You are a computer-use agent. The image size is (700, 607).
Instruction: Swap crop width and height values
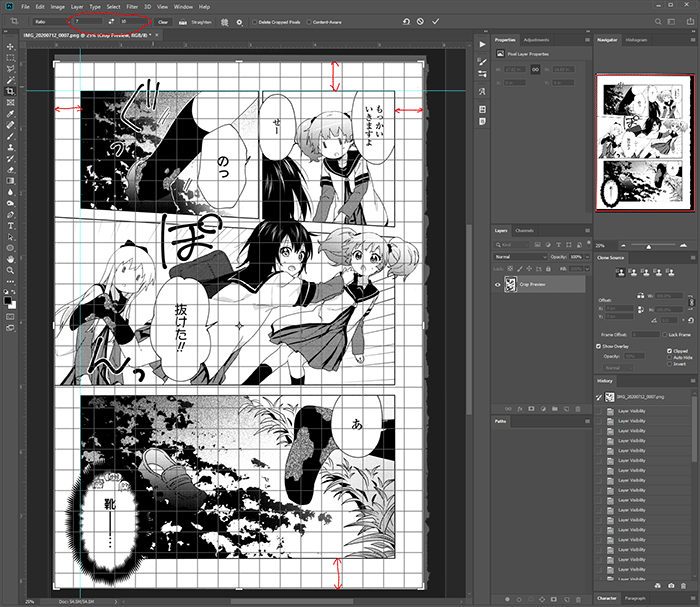pyautogui.click(x=110, y=21)
